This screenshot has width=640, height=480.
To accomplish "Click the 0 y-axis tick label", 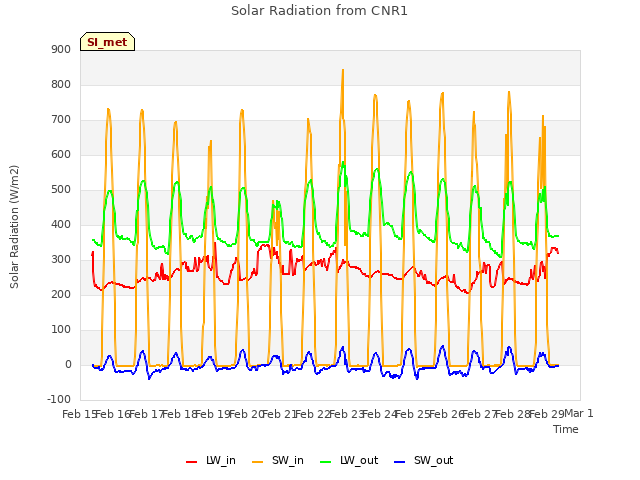I will click(68, 365).
